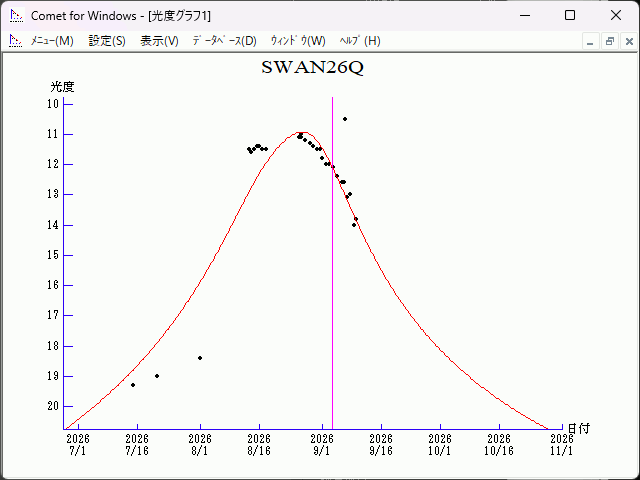Click the data point near 8/1 at magnitude 18
The width and height of the screenshot is (640, 480).
click(200, 358)
